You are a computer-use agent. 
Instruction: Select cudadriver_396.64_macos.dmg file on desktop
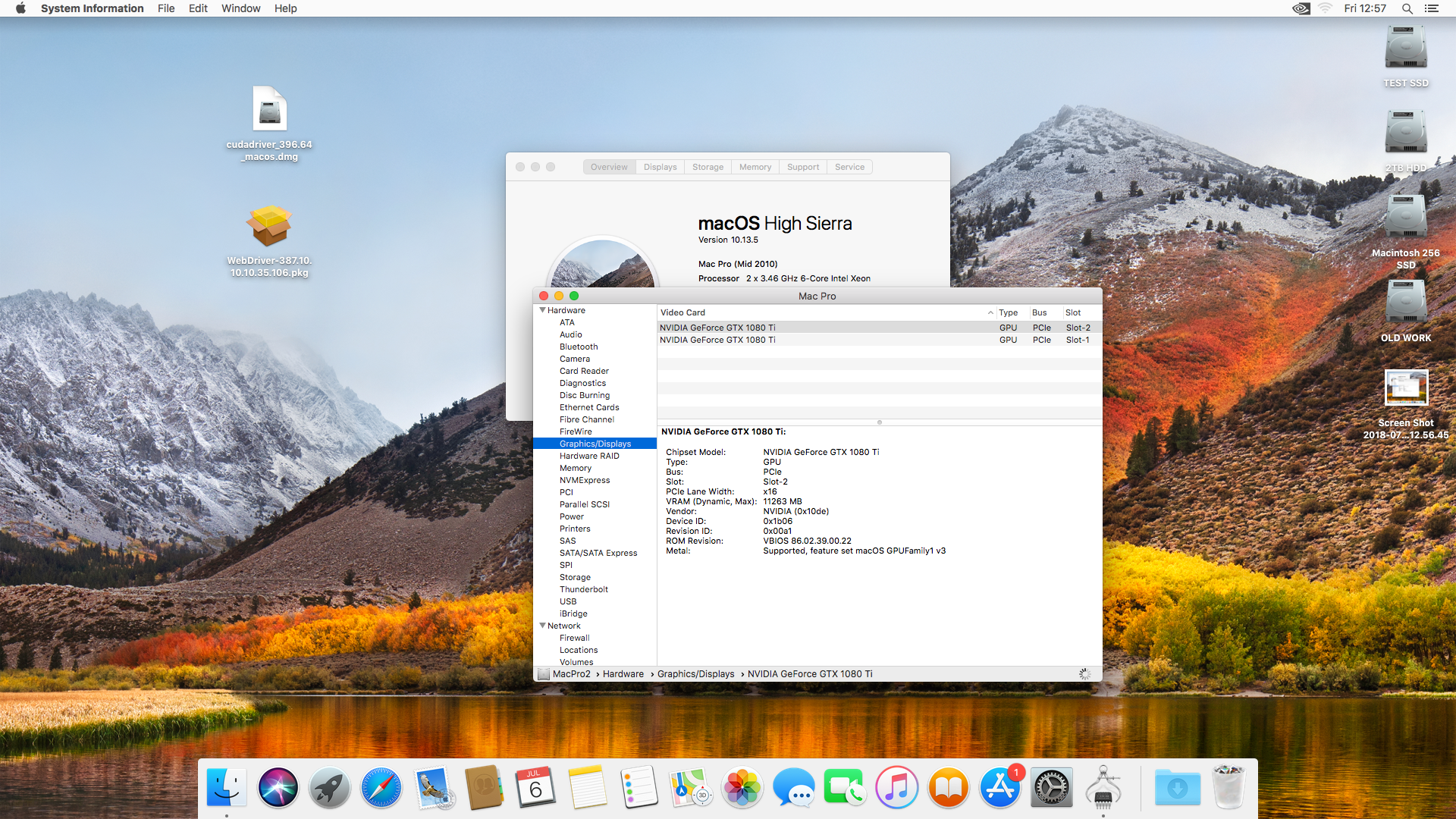[x=269, y=108]
